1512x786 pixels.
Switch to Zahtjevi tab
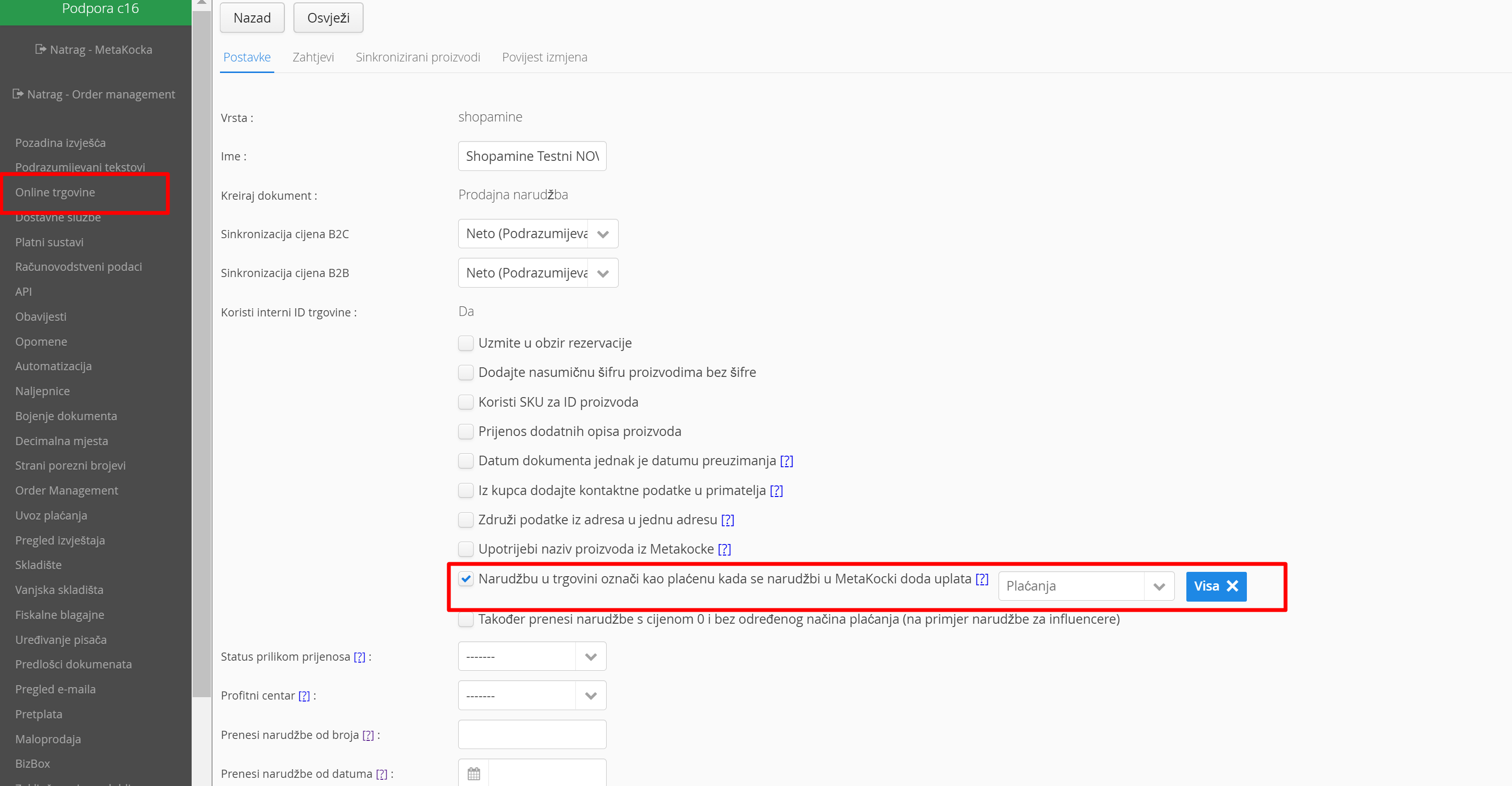pyautogui.click(x=313, y=57)
